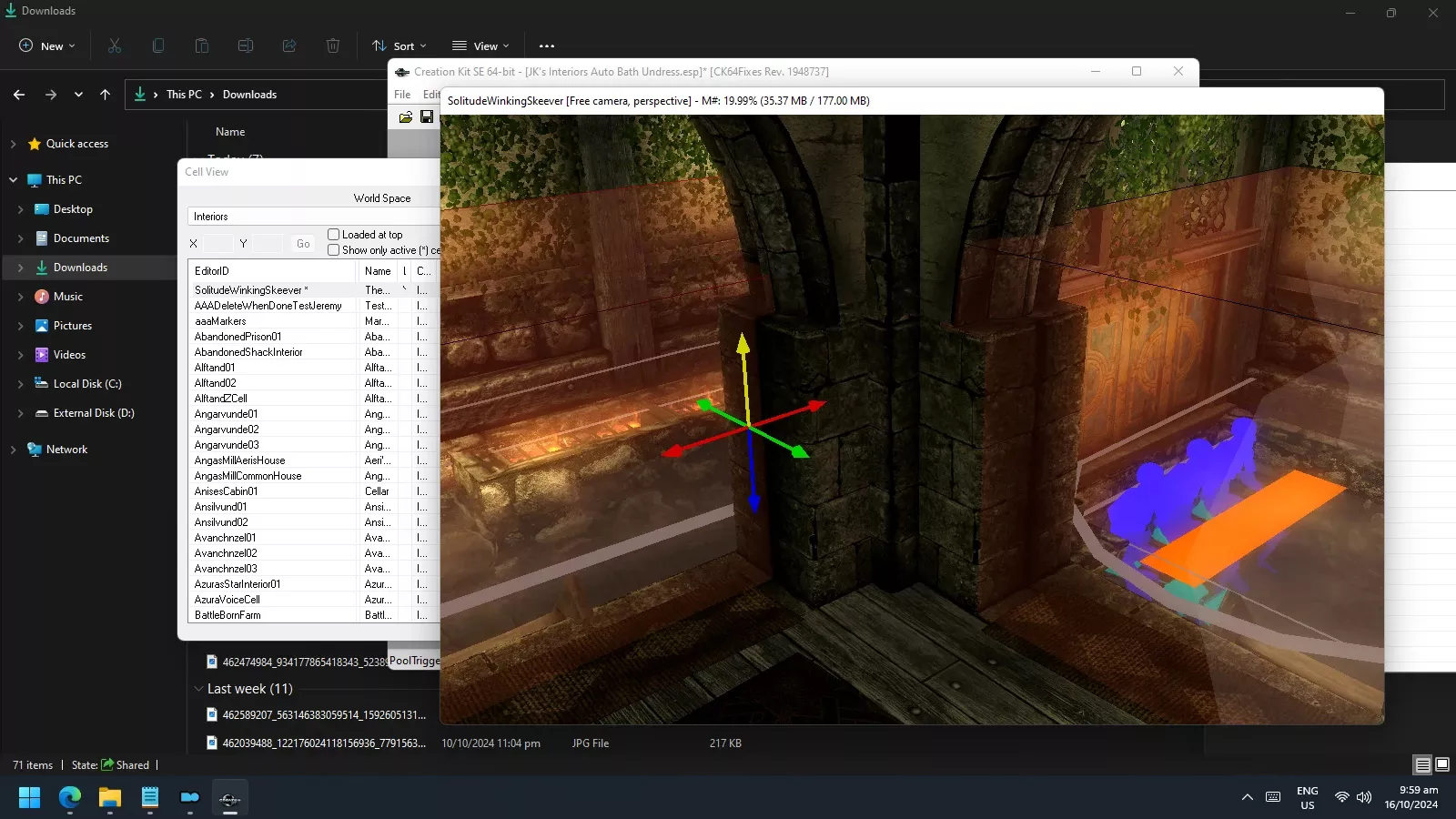
Task: Select the AzurasStarInterior01 cell row
Action: pos(314,584)
